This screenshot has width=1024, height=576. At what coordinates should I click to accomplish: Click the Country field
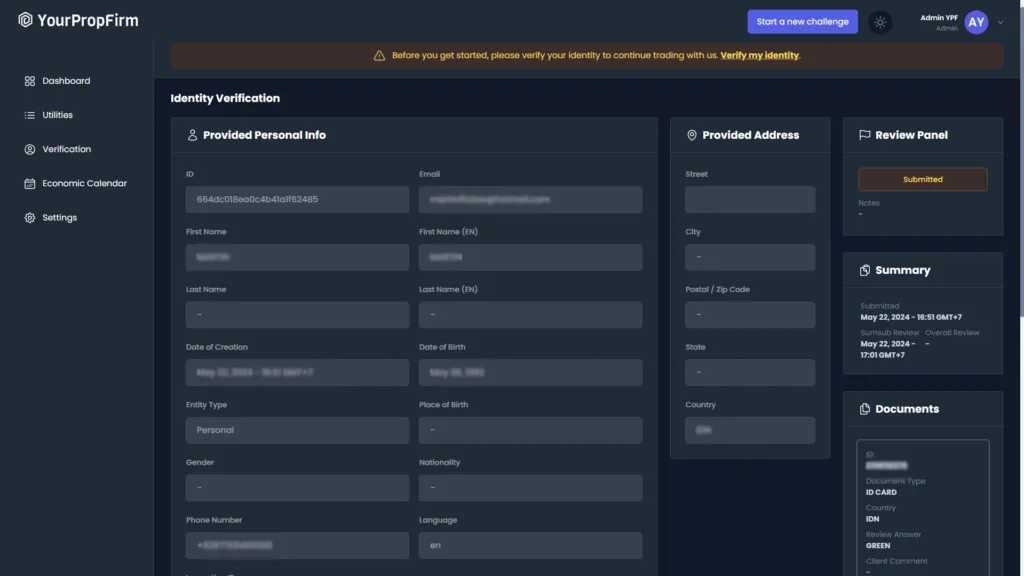(x=750, y=430)
